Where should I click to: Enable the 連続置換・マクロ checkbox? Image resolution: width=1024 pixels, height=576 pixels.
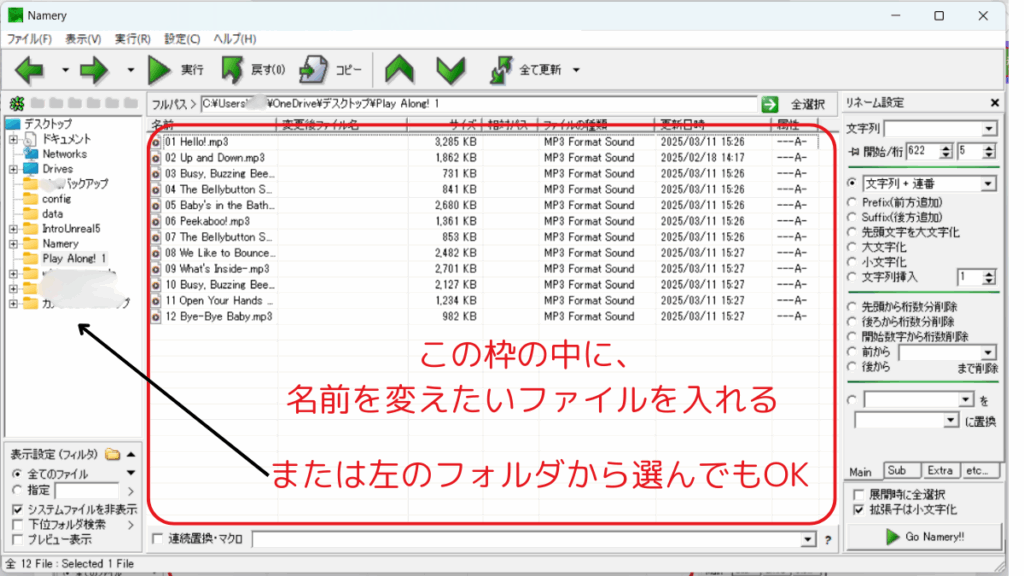[x=157, y=540]
